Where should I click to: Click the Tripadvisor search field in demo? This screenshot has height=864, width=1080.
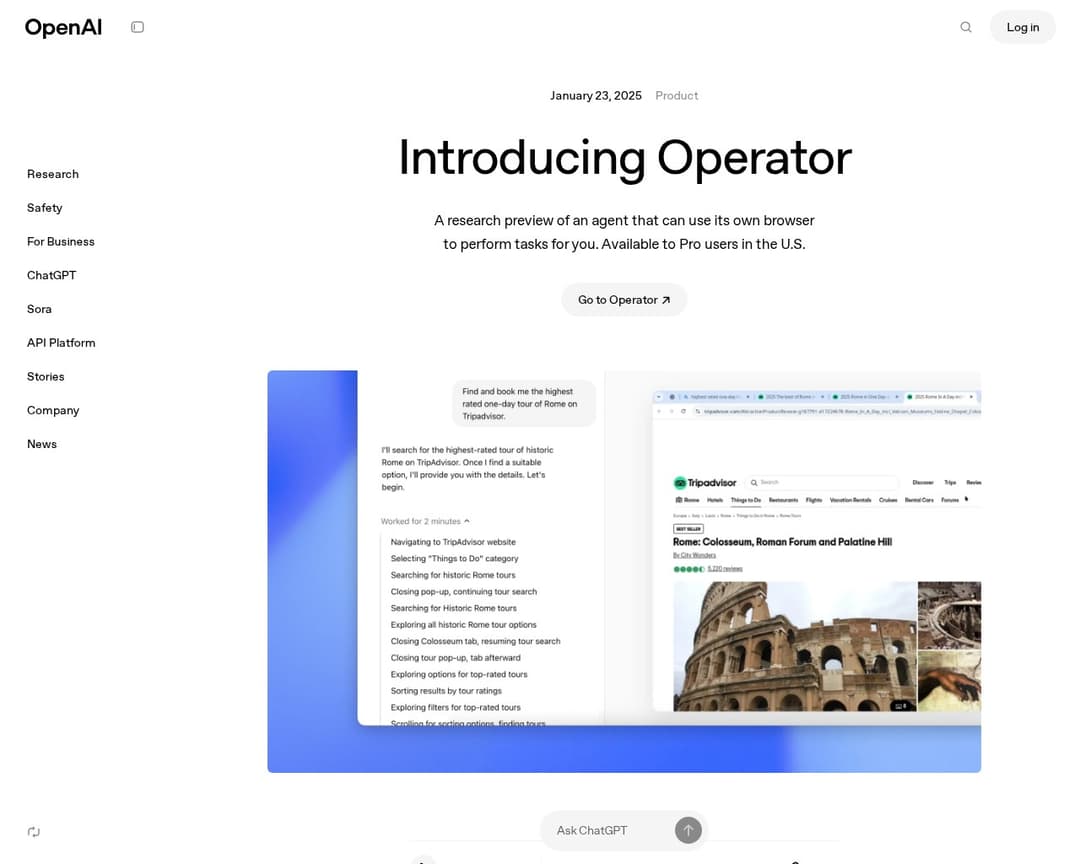pyautogui.click(x=822, y=482)
